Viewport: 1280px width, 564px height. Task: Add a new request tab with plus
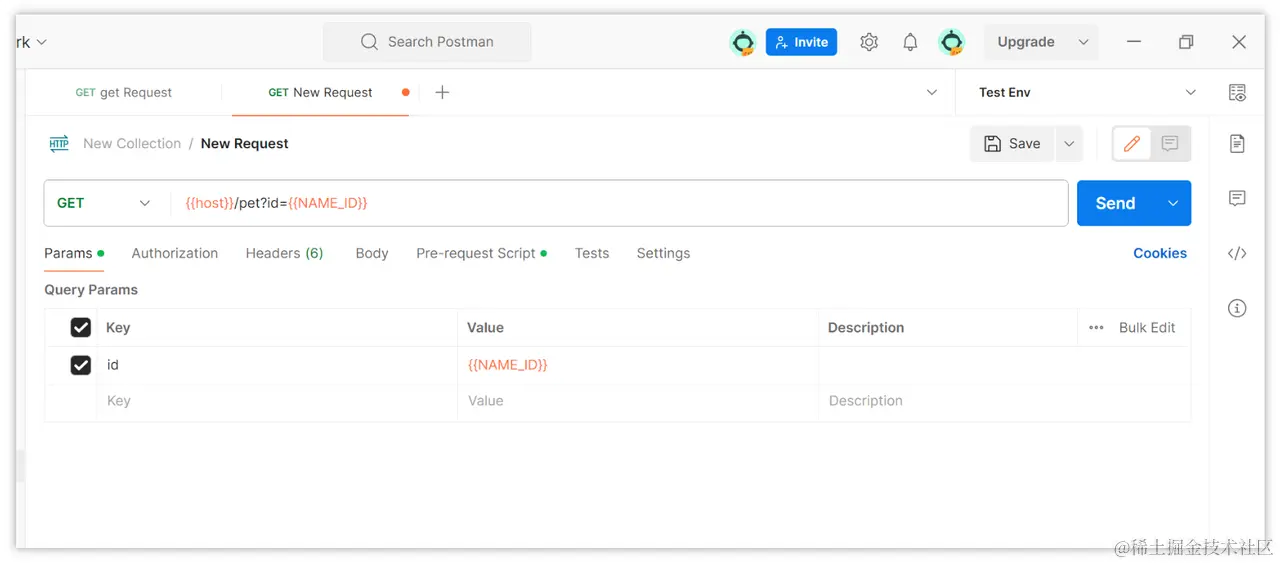[442, 92]
